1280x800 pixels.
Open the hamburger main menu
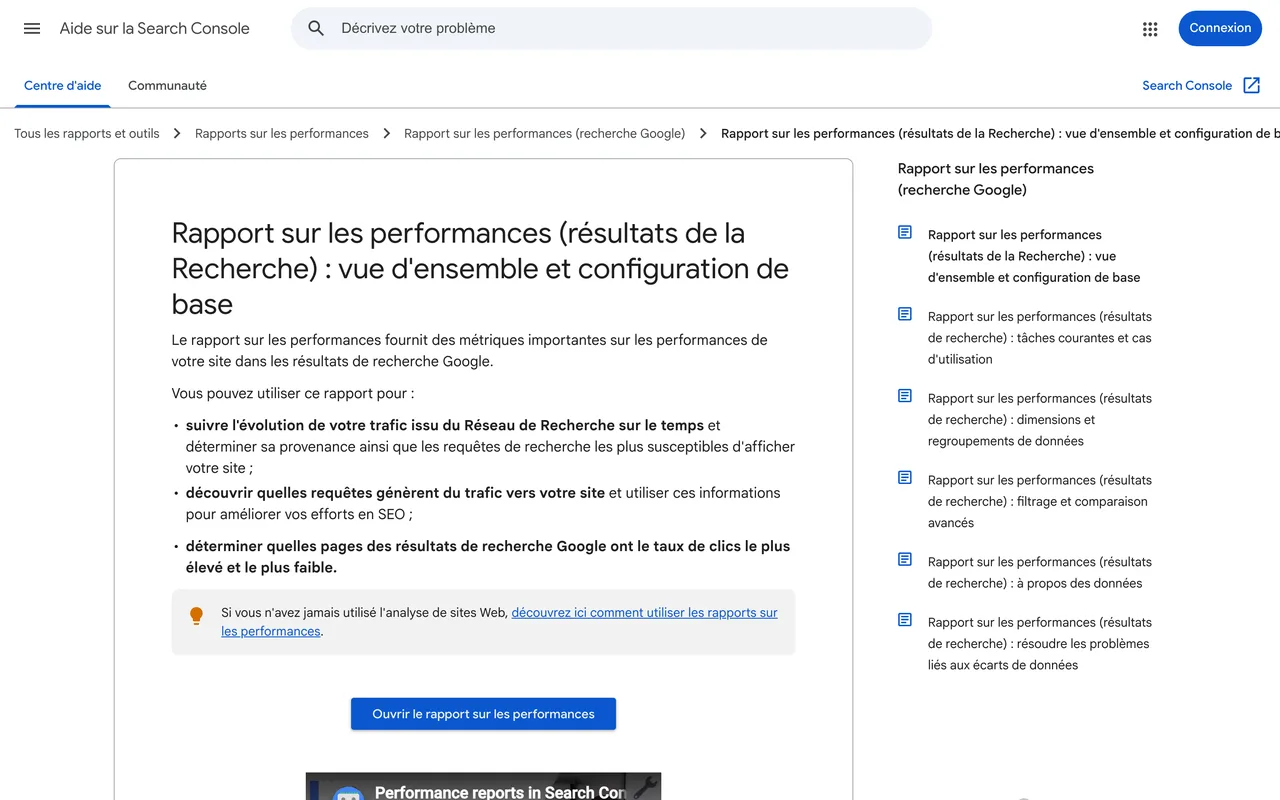[x=32, y=28]
